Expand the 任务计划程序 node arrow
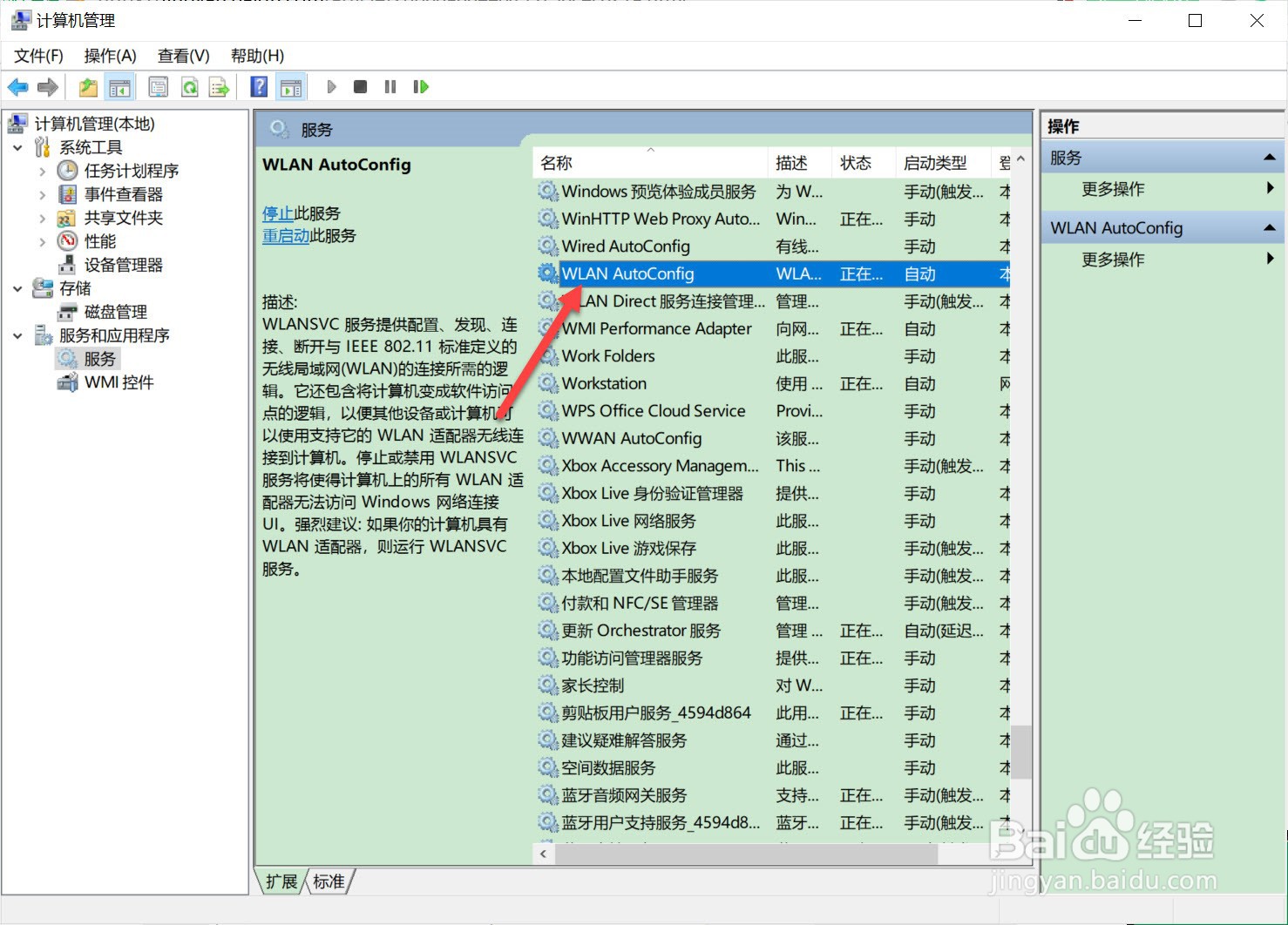Screen dimensions: 1288x925 [42, 171]
